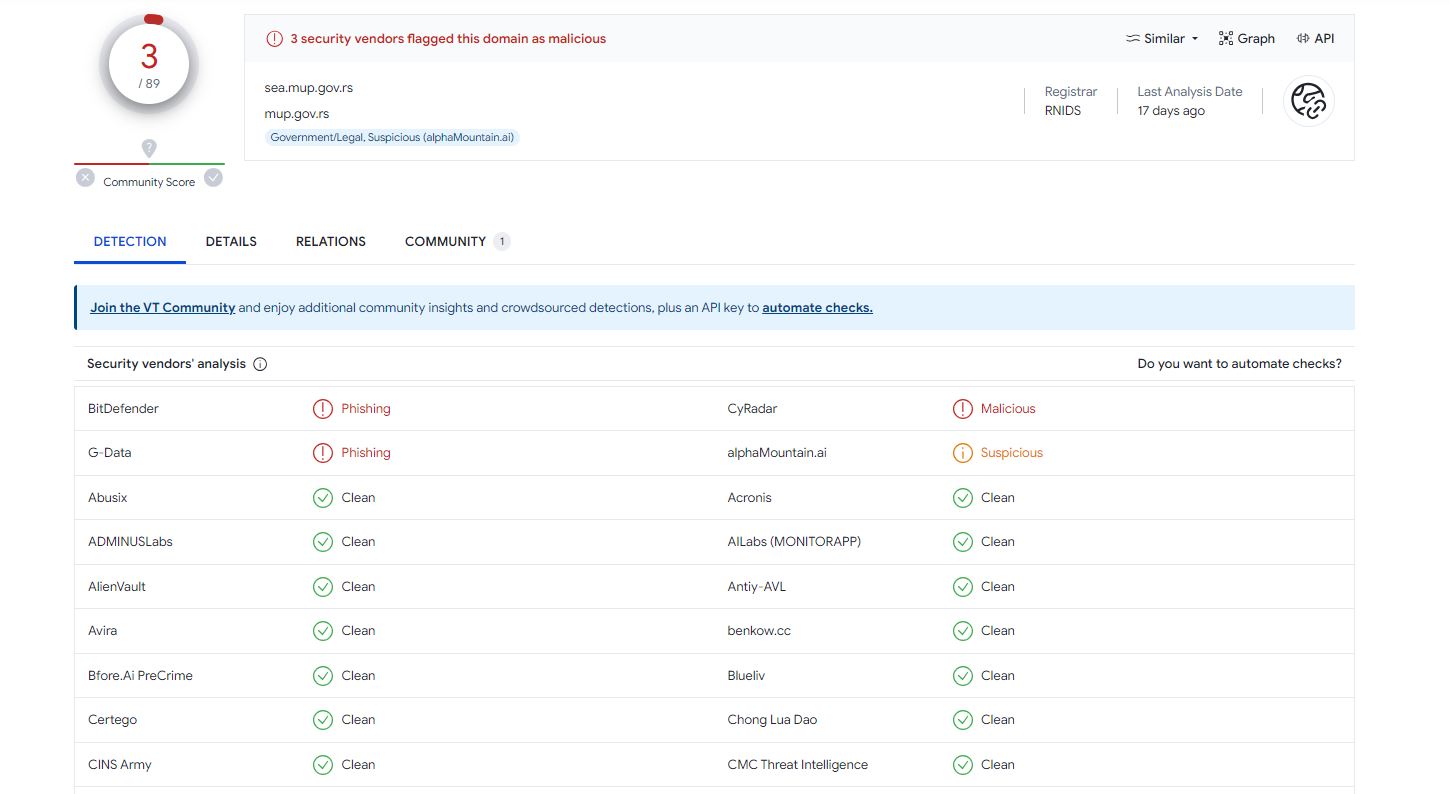This screenshot has height=794, width=1450.
Task: Click the AILabs (MONITORAPP) clean check icon
Action: click(963, 542)
